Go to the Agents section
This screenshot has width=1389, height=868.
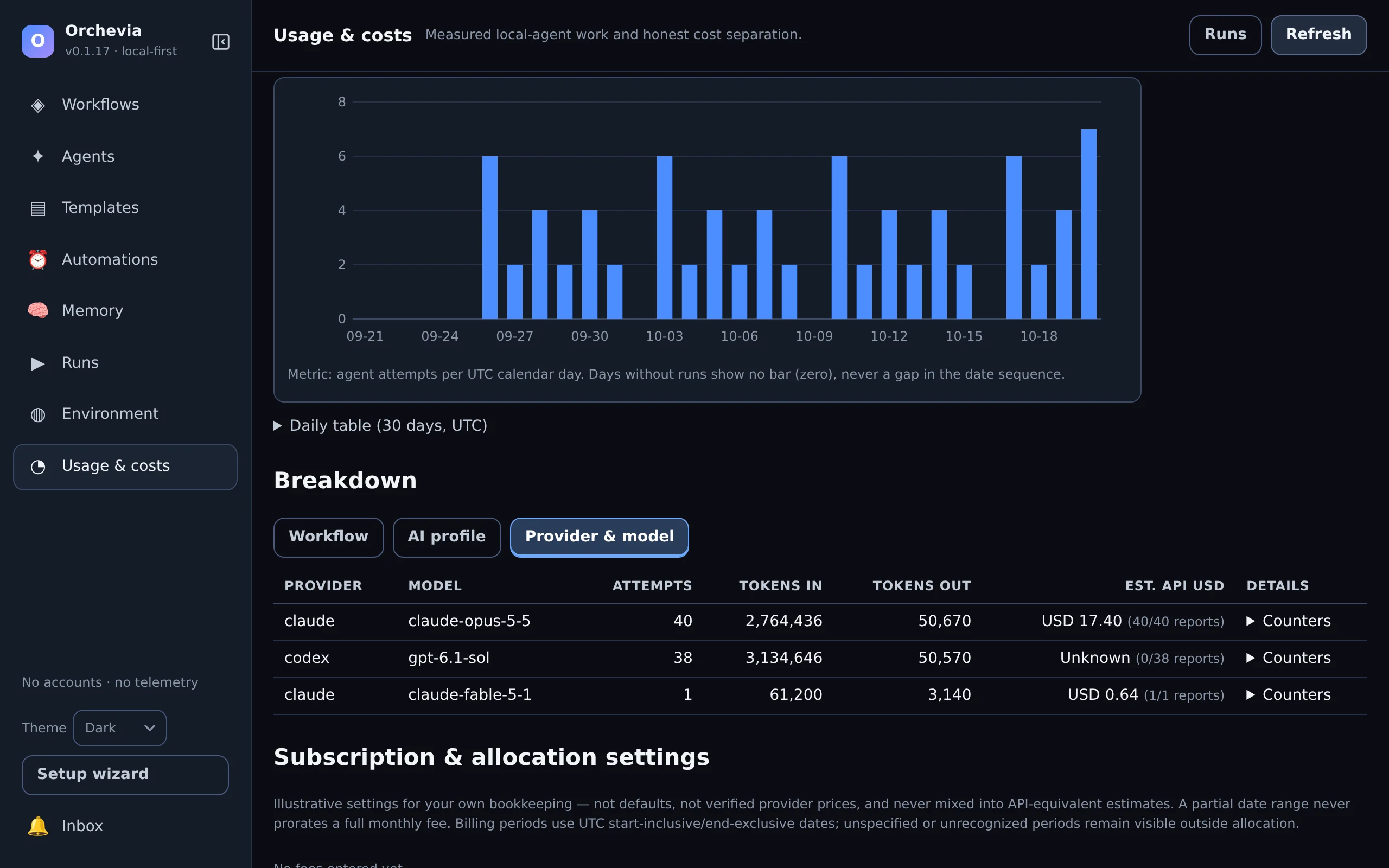coord(125,156)
